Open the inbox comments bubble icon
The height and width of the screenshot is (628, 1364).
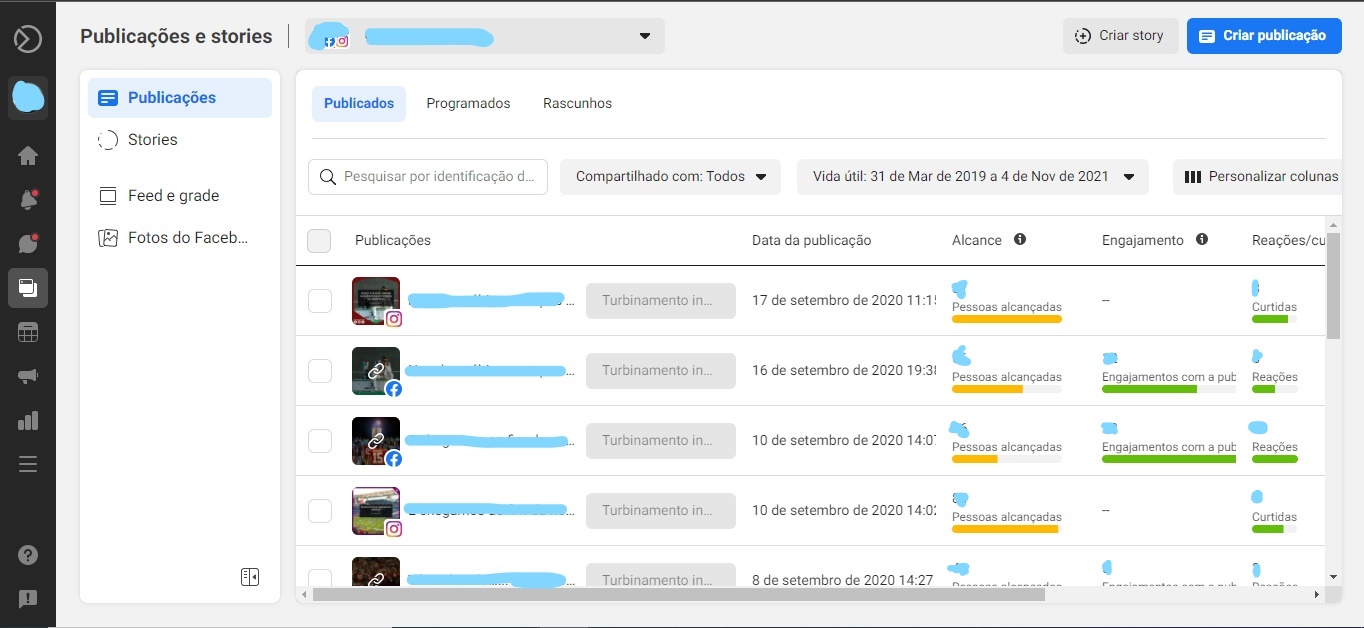(x=28, y=243)
